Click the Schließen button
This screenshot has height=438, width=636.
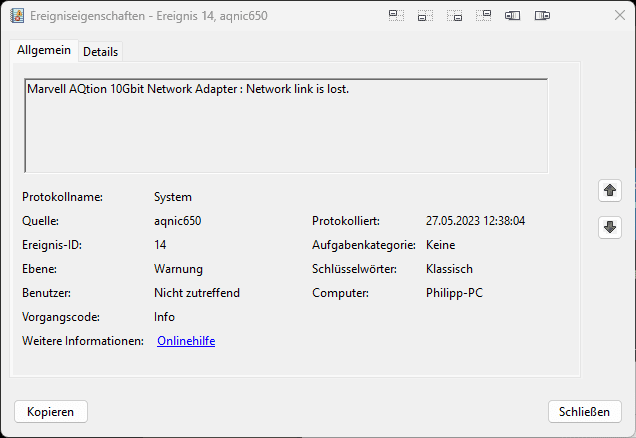(584, 412)
